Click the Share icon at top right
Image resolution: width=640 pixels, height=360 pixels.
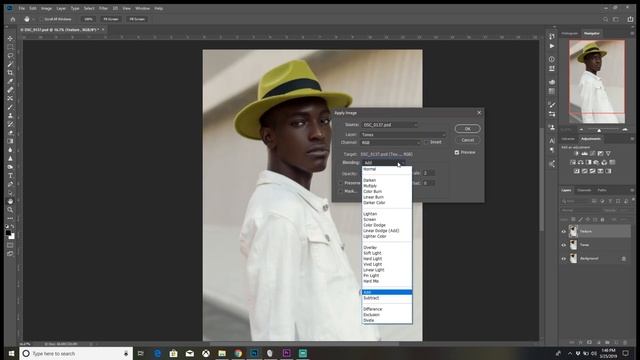click(631, 19)
